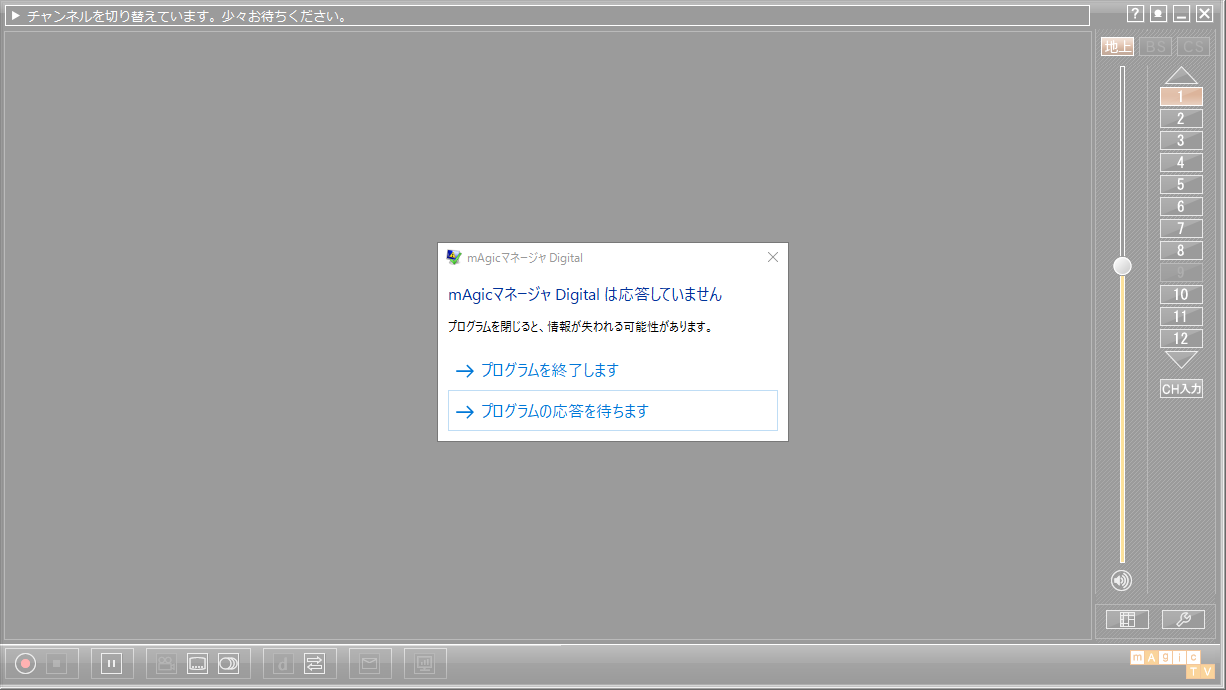Viewport: 1226px width, 690px height.
Task: Click the channel up triangle arrow
Action: pyautogui.click(x=1181, y=75)
